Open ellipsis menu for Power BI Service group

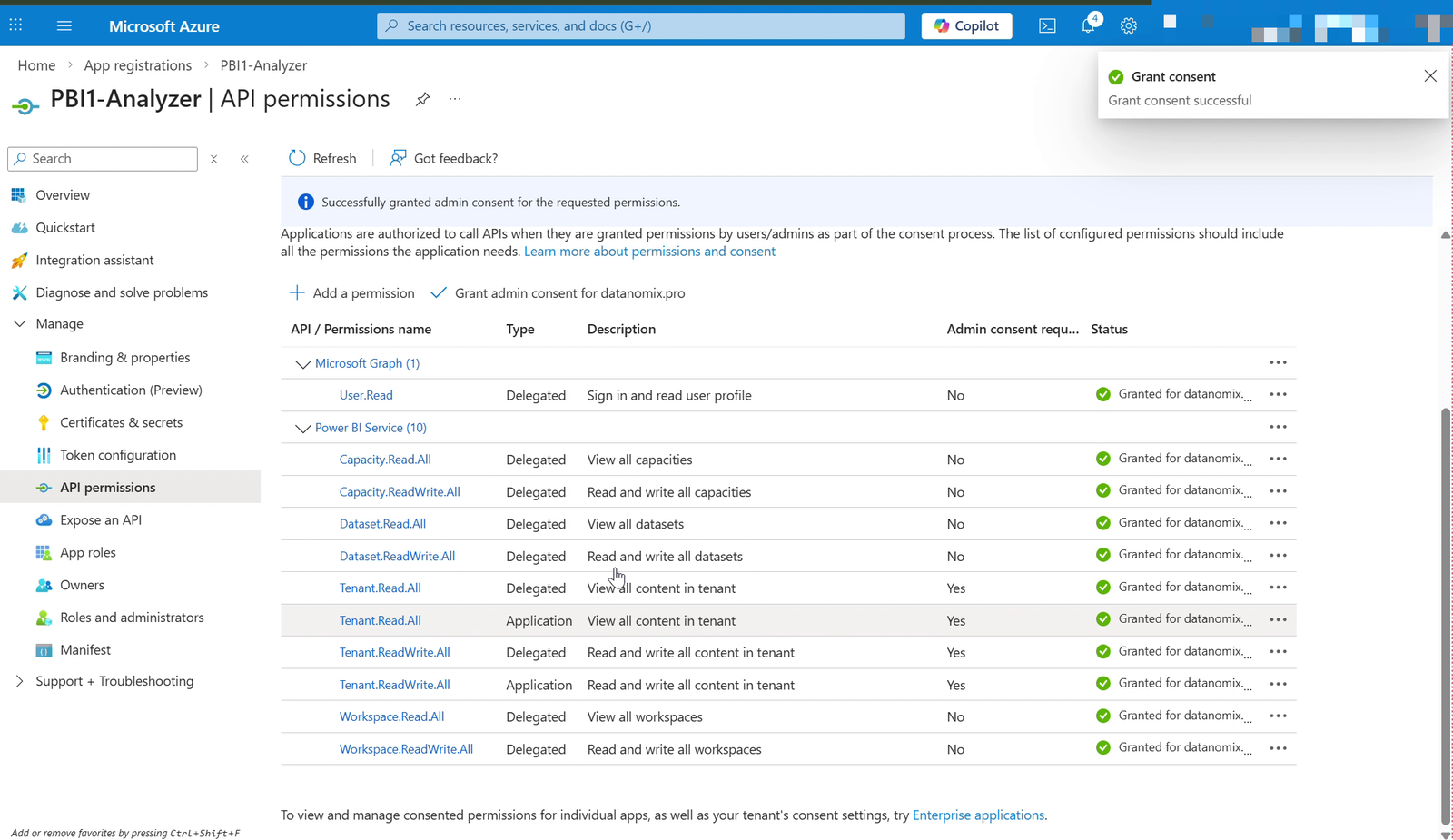click(1278, 427)
